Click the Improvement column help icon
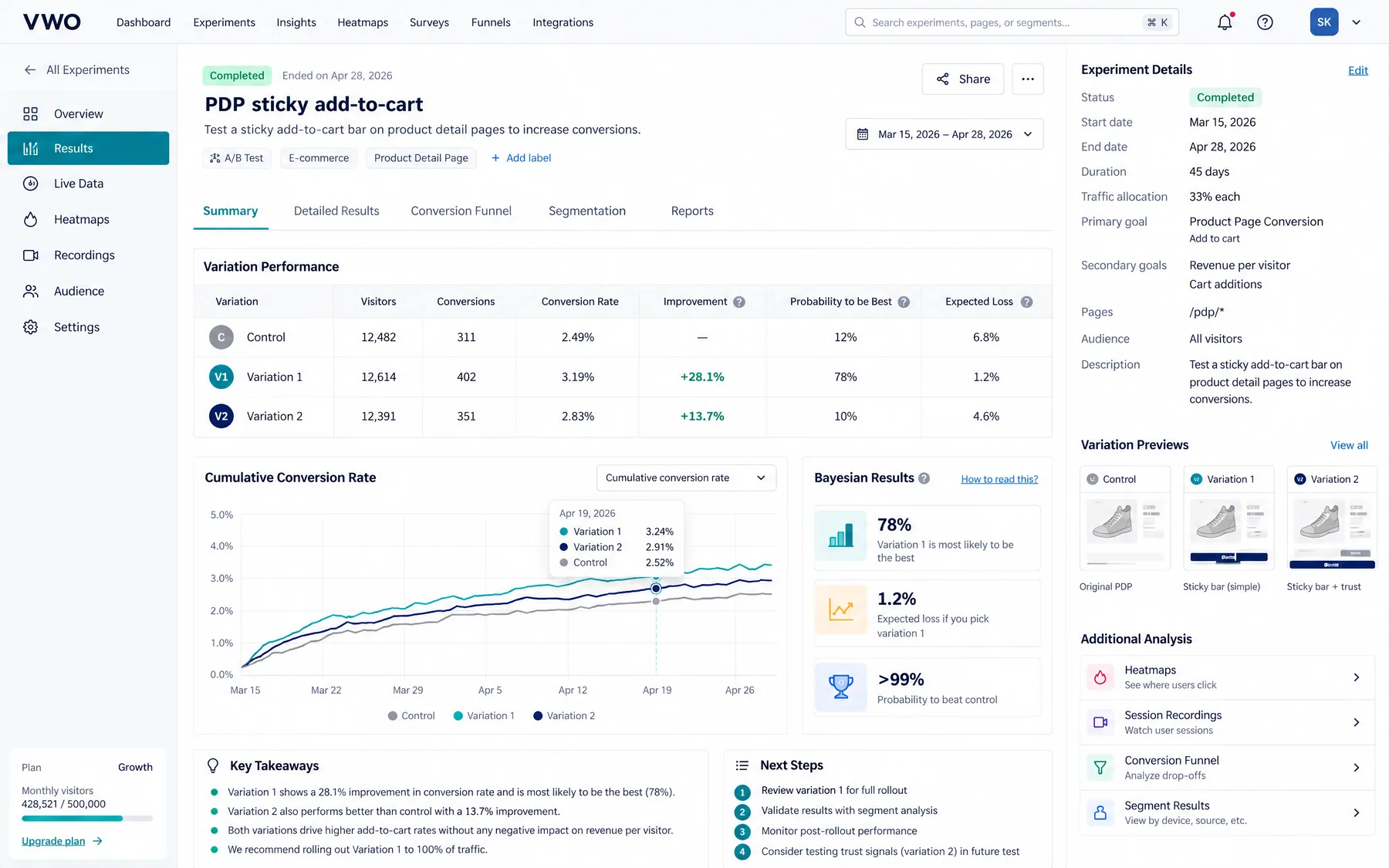Viewport: 1389px width, 868px height. (x=739, y=302)
